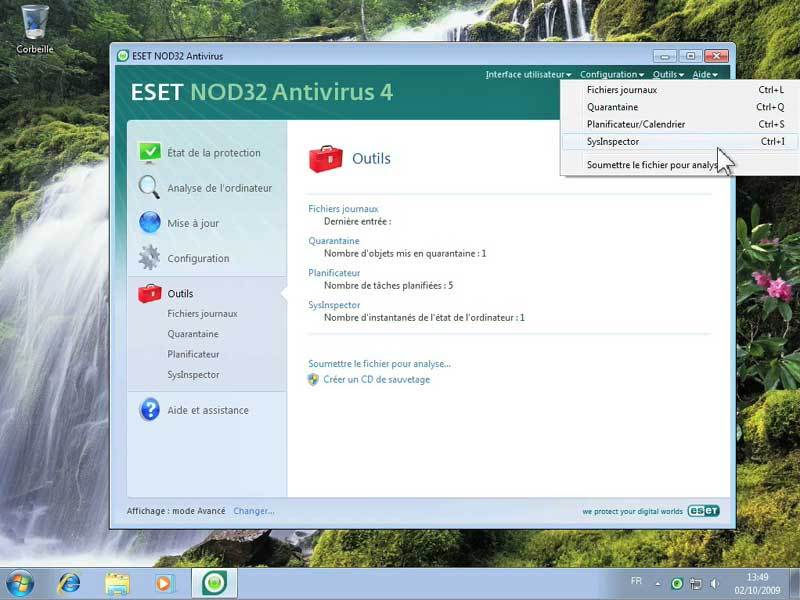Click the Fichiers journaux link in main panel

343,209
